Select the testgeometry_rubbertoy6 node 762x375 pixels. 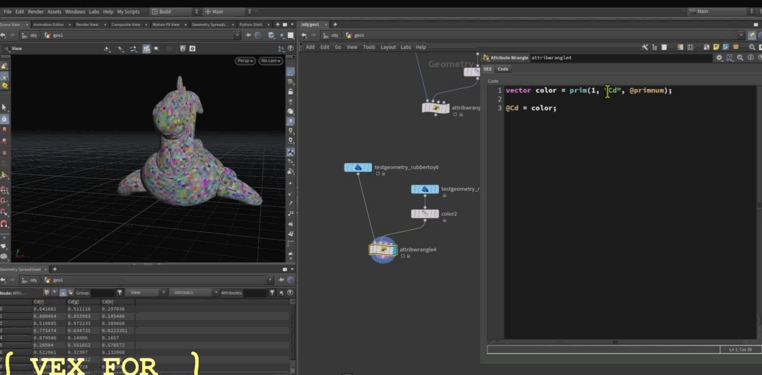click(358, 168)
